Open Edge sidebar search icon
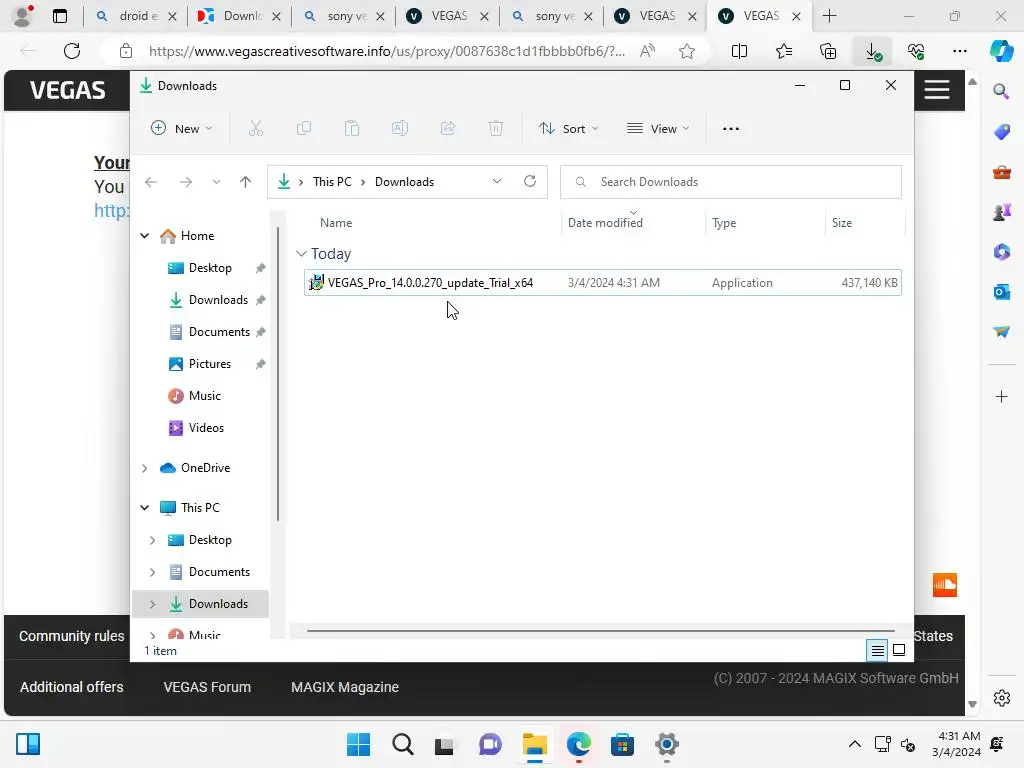The image size is (1024, 768). coord(1001,91)
